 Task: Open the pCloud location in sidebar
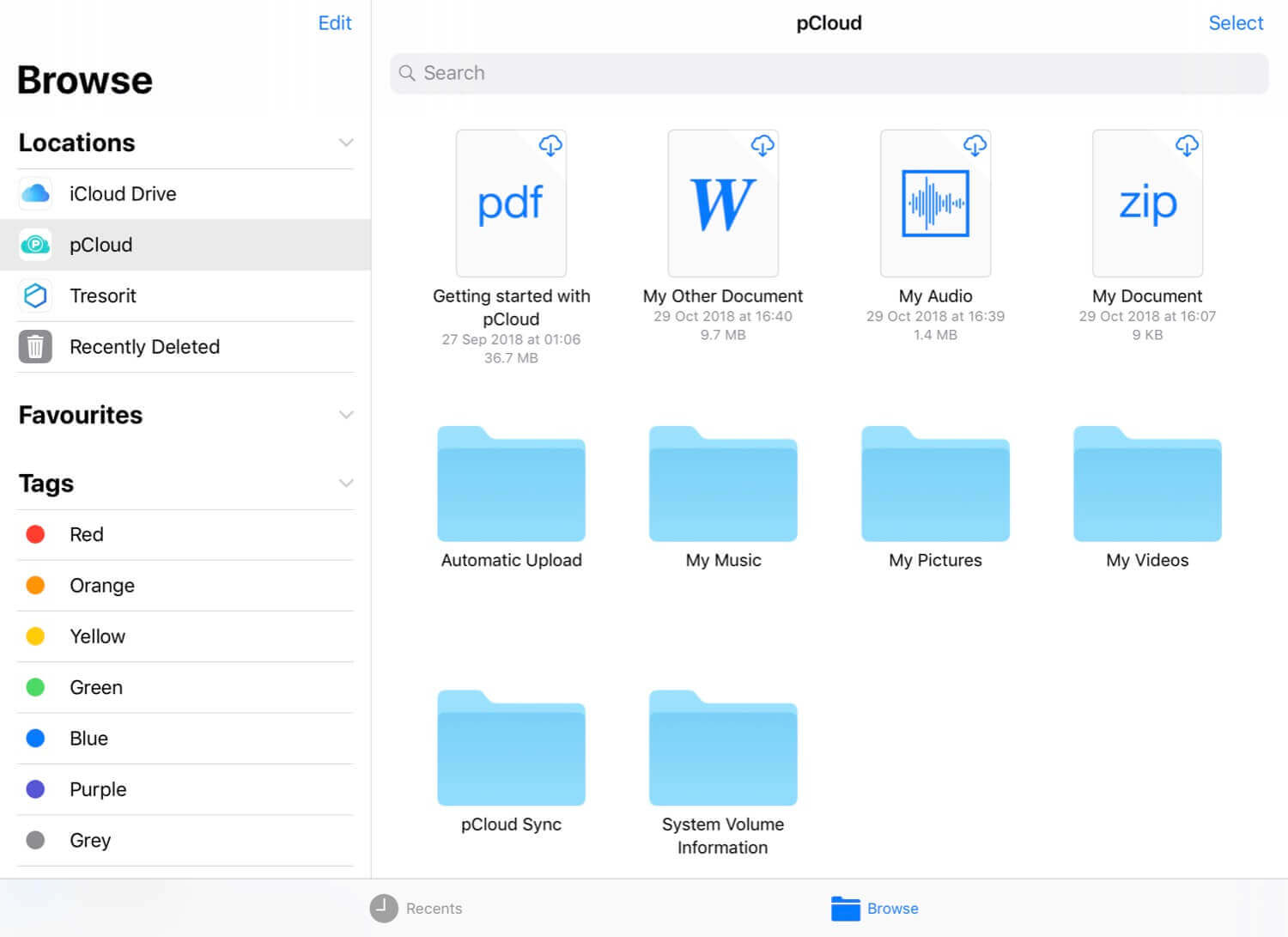click(x=100, y=245)
